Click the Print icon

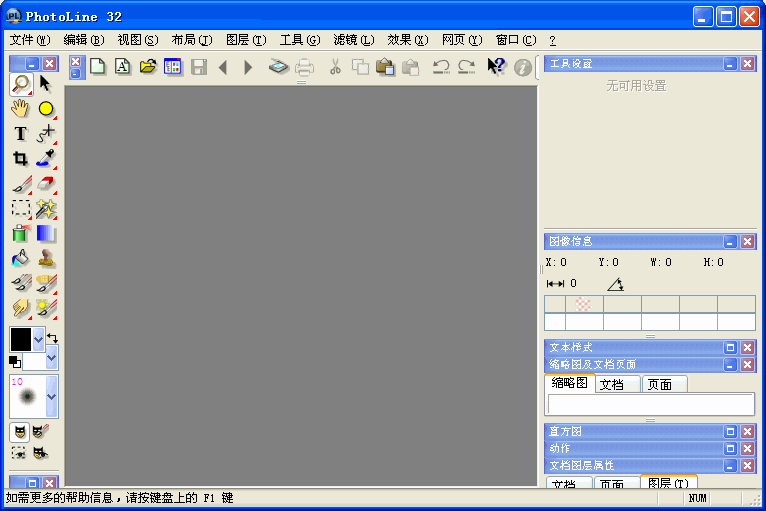click(x=304, y=67)
